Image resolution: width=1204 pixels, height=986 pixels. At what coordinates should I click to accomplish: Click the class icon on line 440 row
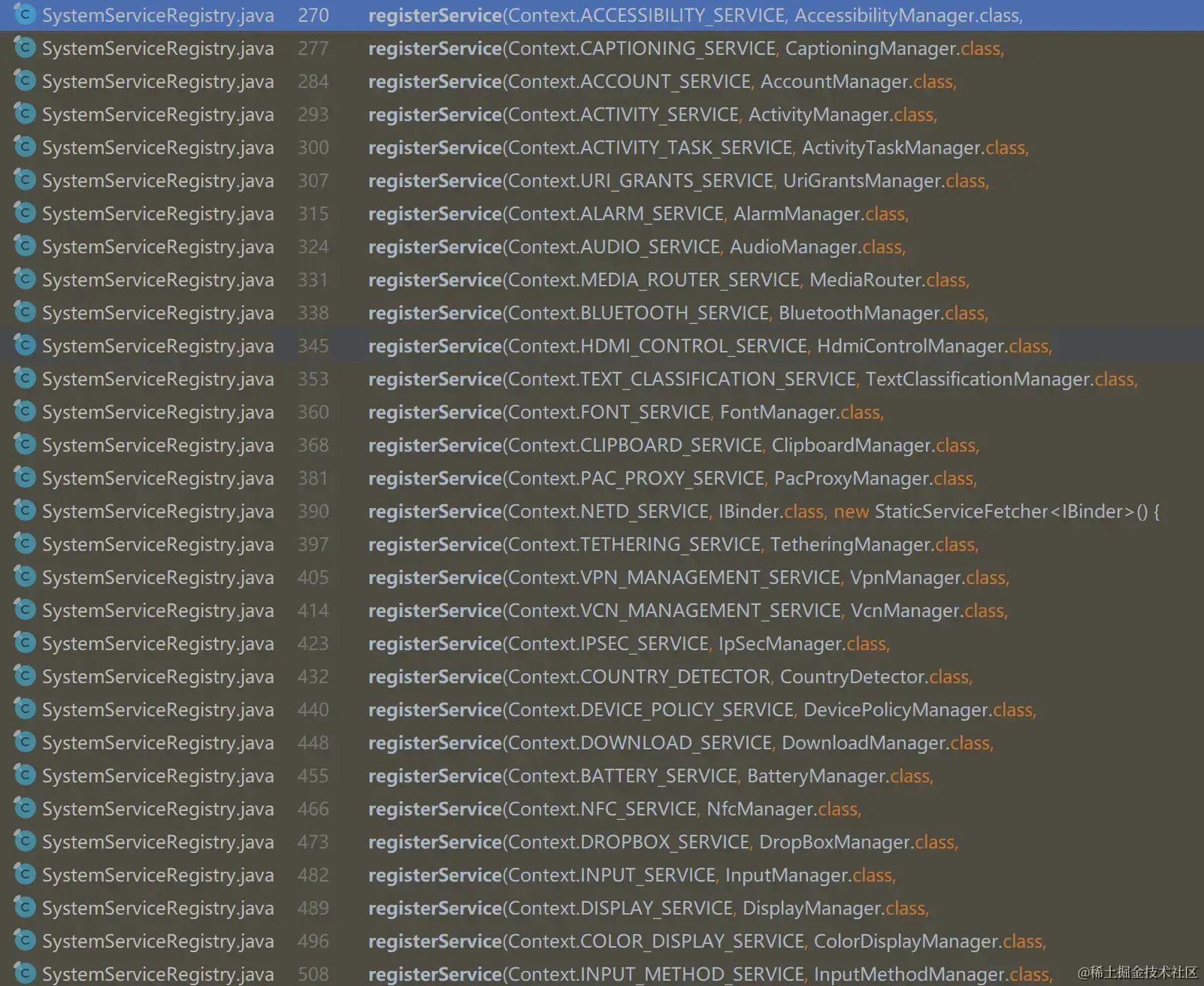pyautogui.click(x=25, y=709)
